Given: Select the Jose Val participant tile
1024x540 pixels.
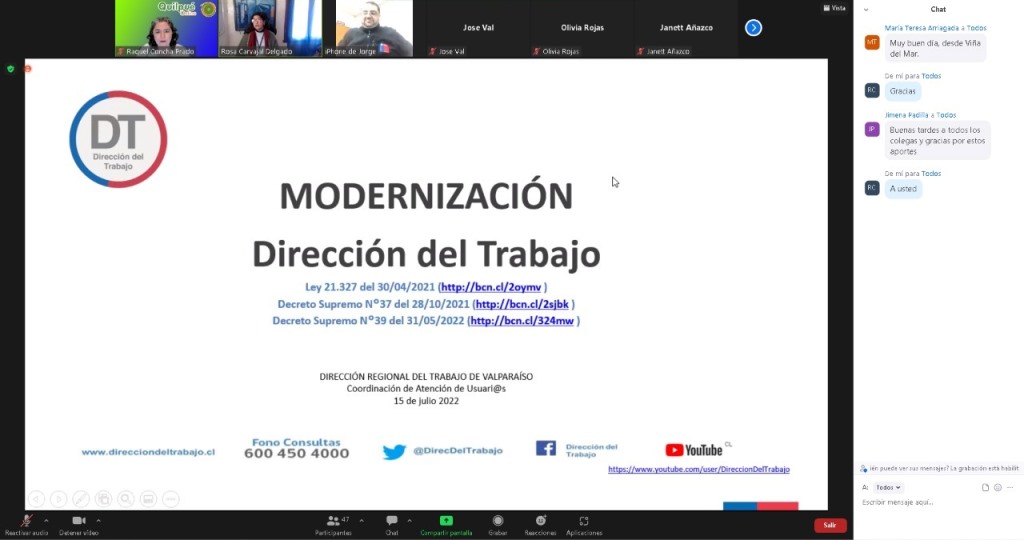Looking at the screenshot, I should click(x=478, y=28).
